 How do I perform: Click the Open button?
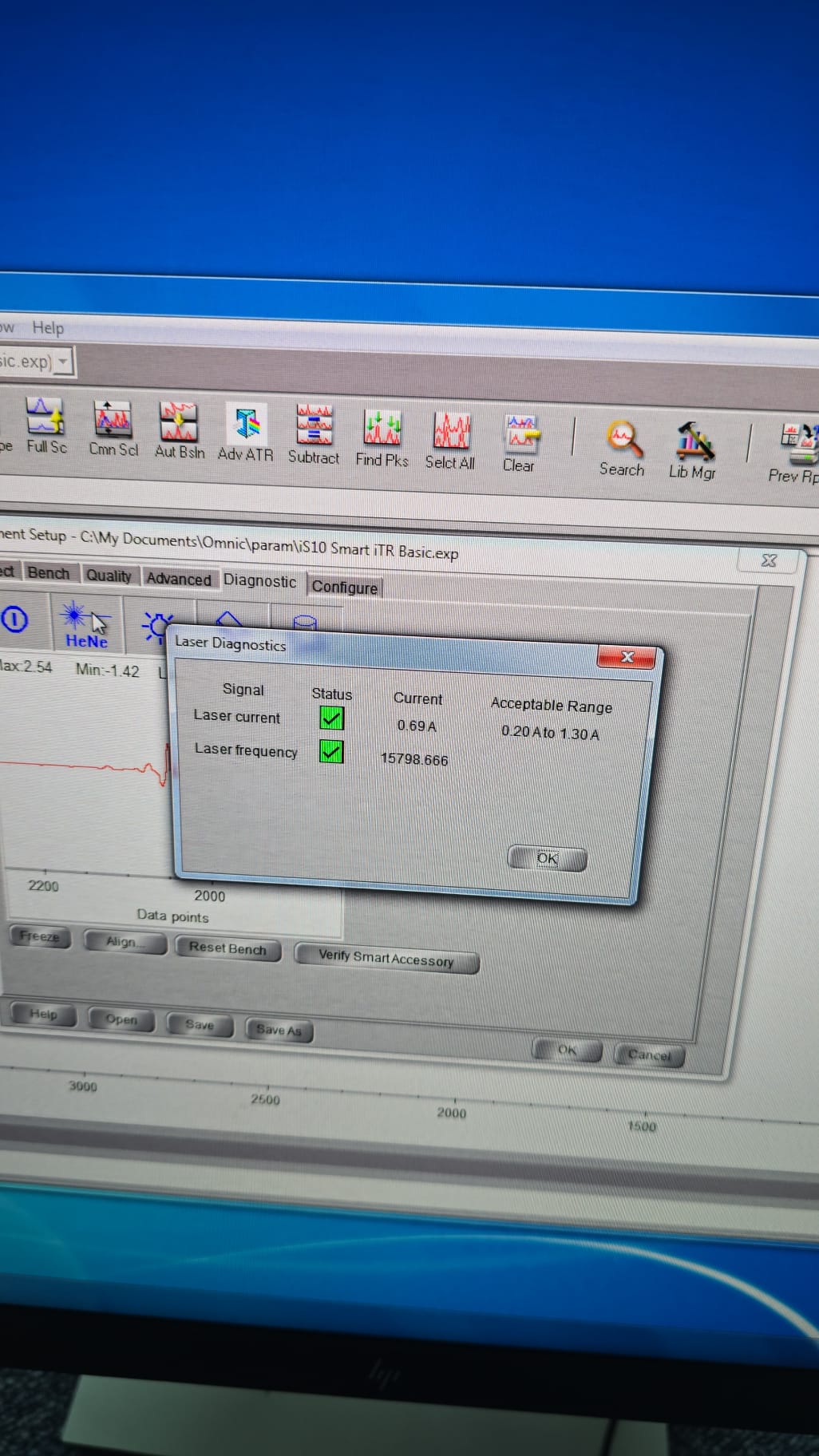tap(121, 1019)
